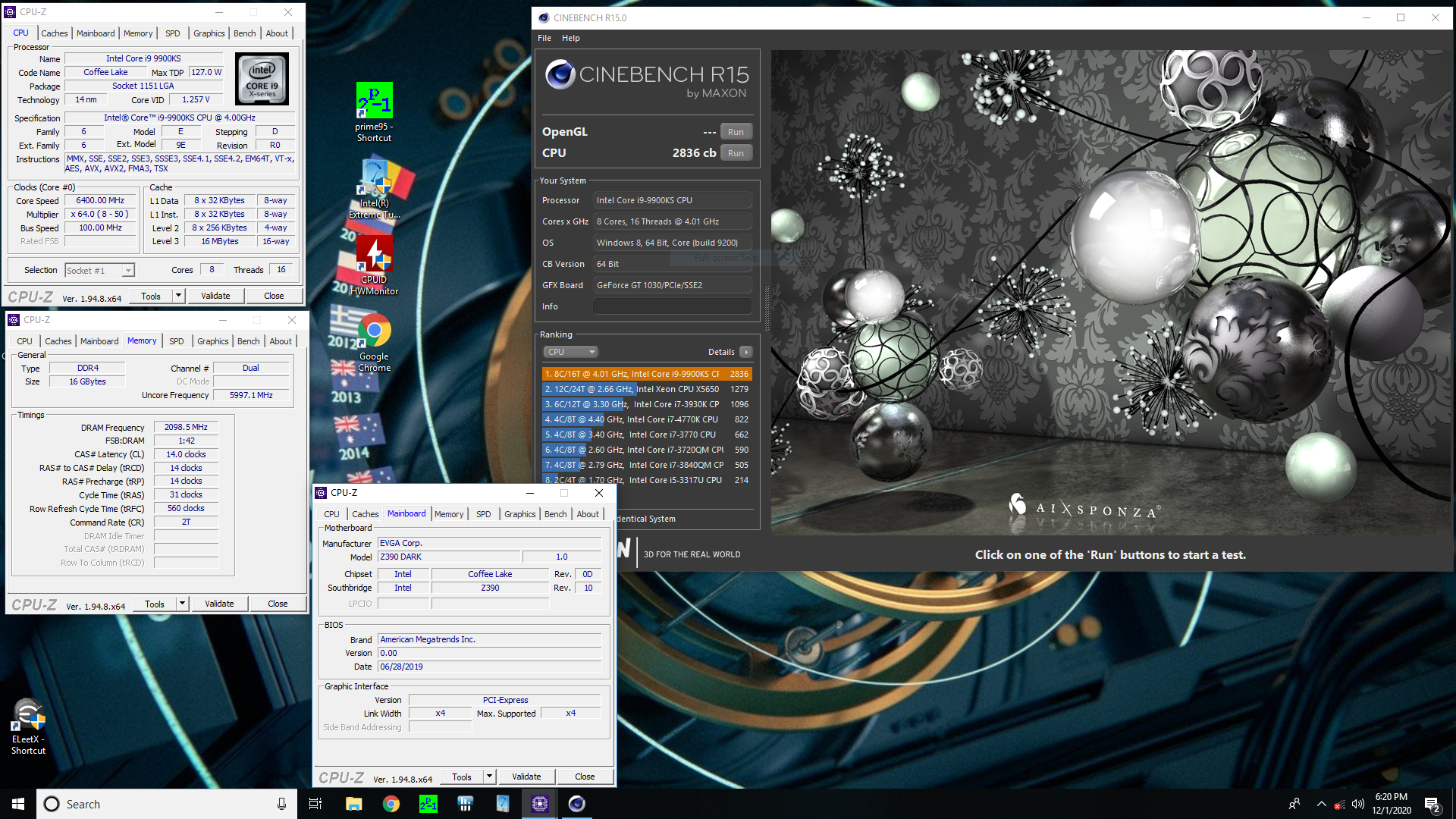Screen dimensions: 1456x819
Task: Click the Intel Core i9 logo in CPU-Z
Action: 262,79
